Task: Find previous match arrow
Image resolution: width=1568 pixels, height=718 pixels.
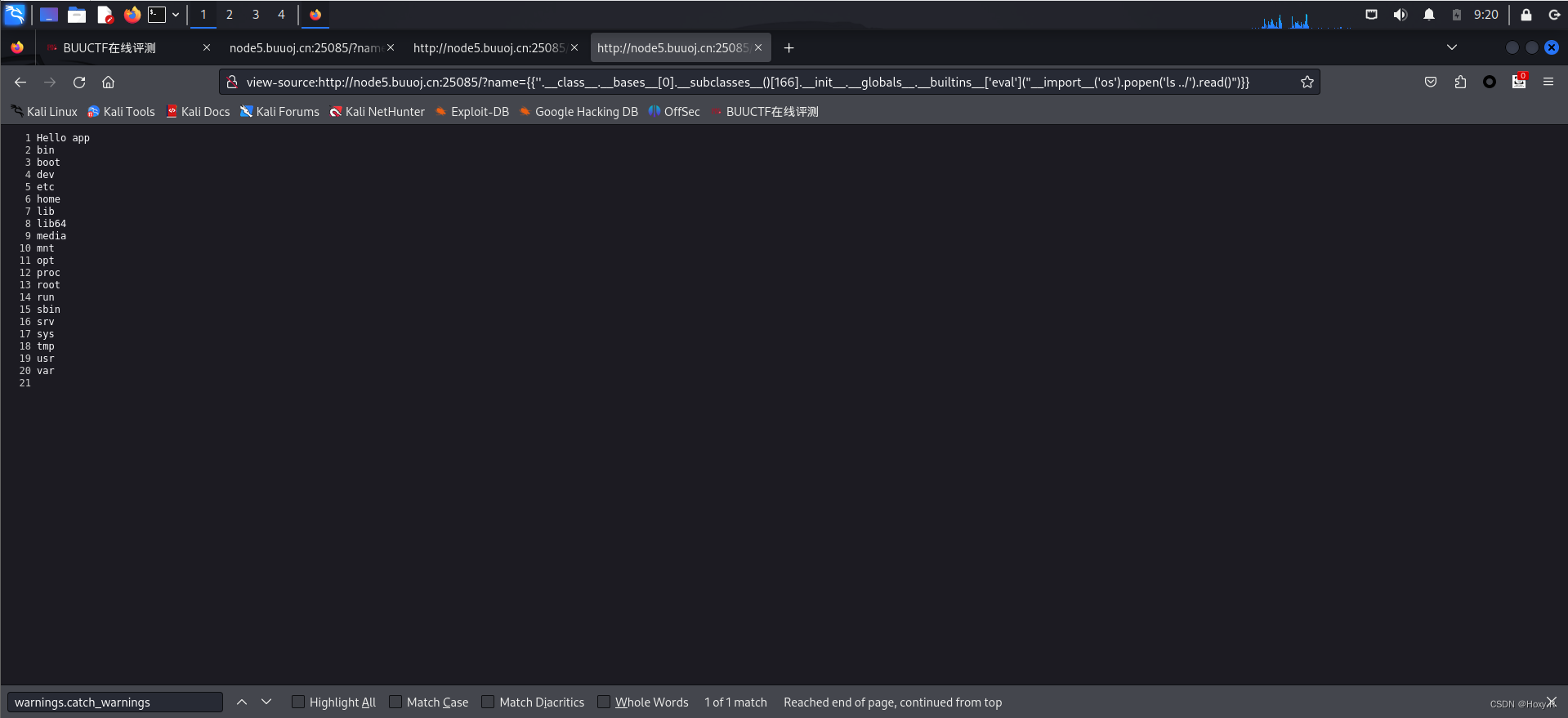Action: (x=242, y=702)
